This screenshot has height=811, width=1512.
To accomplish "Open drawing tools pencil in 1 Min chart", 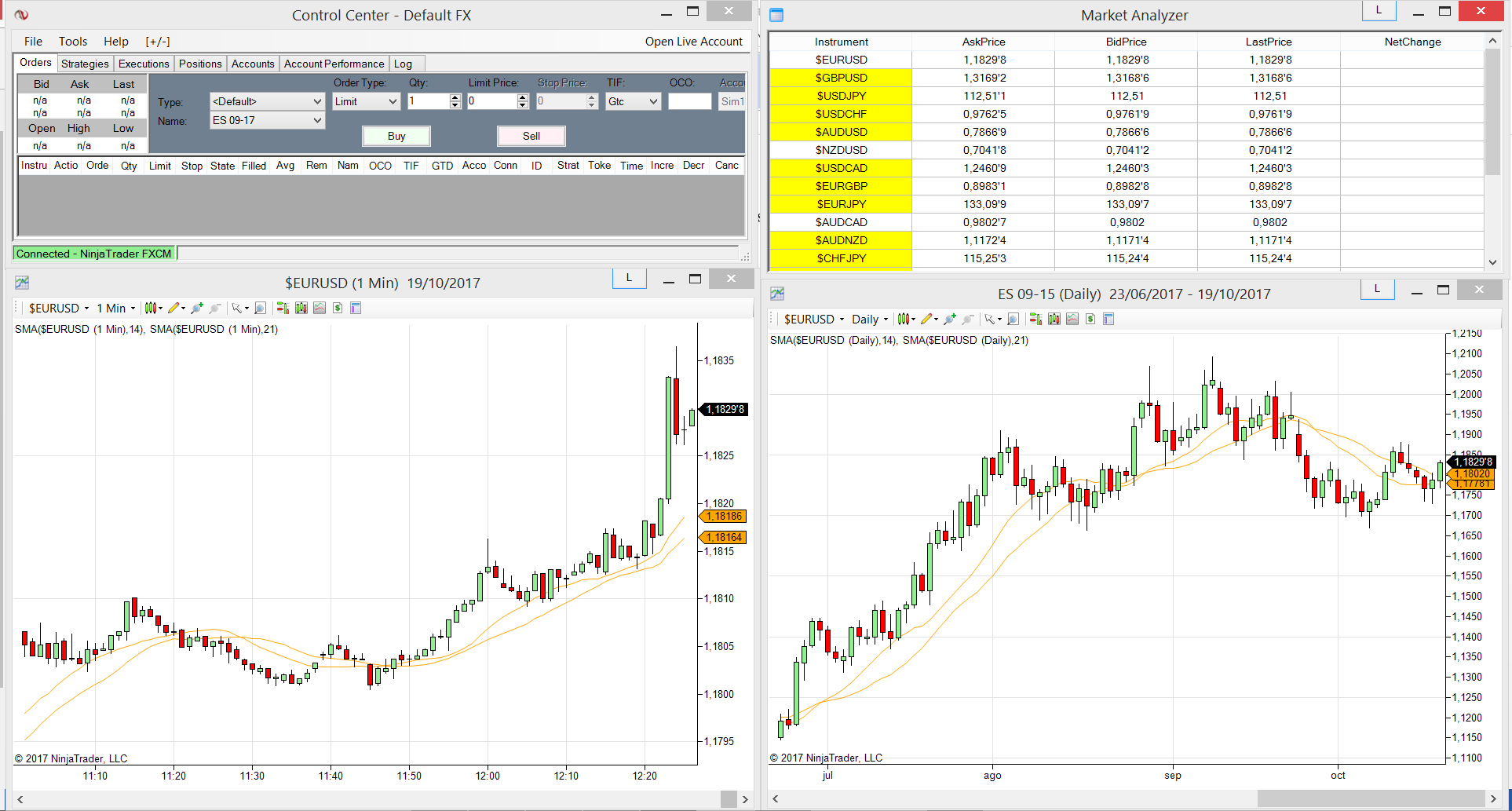I will point(173,308).
